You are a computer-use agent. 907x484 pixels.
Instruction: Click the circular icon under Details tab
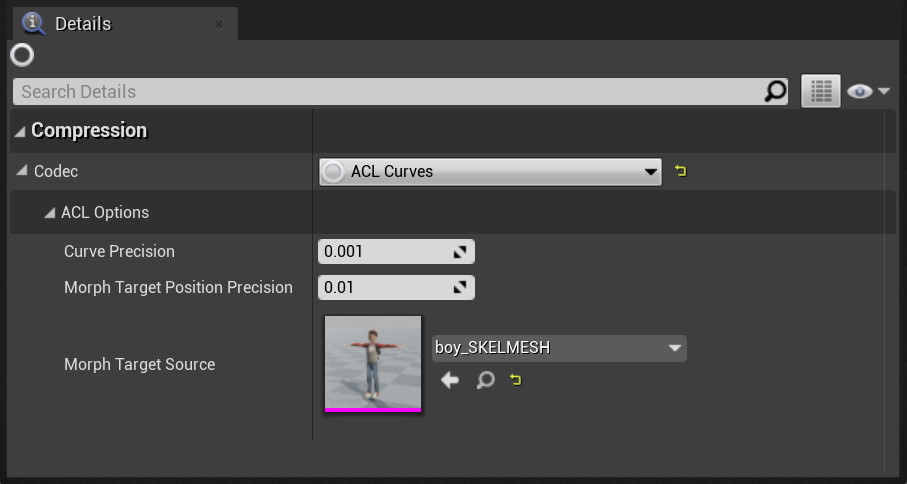[x=22, y=56]
